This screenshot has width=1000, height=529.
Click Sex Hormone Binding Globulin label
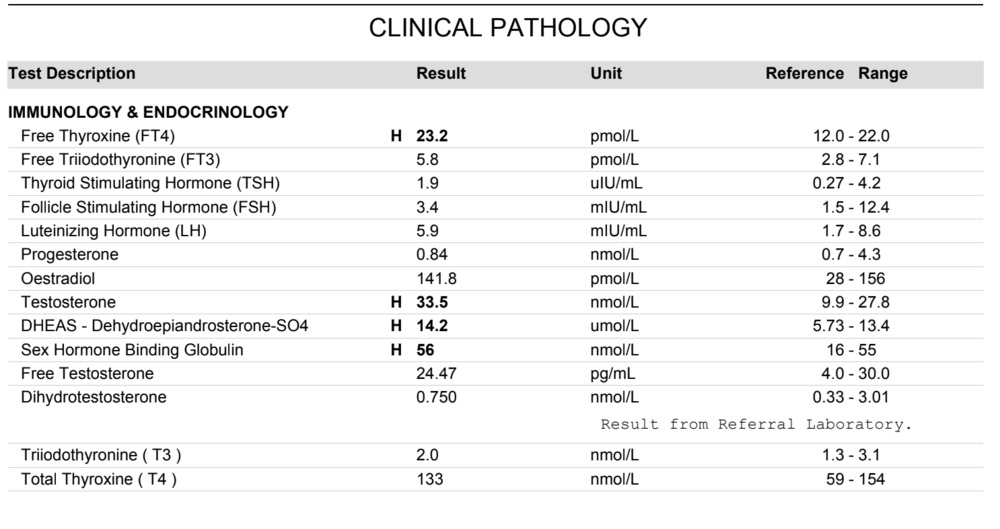pyautogui.click(x=132, y=350)
